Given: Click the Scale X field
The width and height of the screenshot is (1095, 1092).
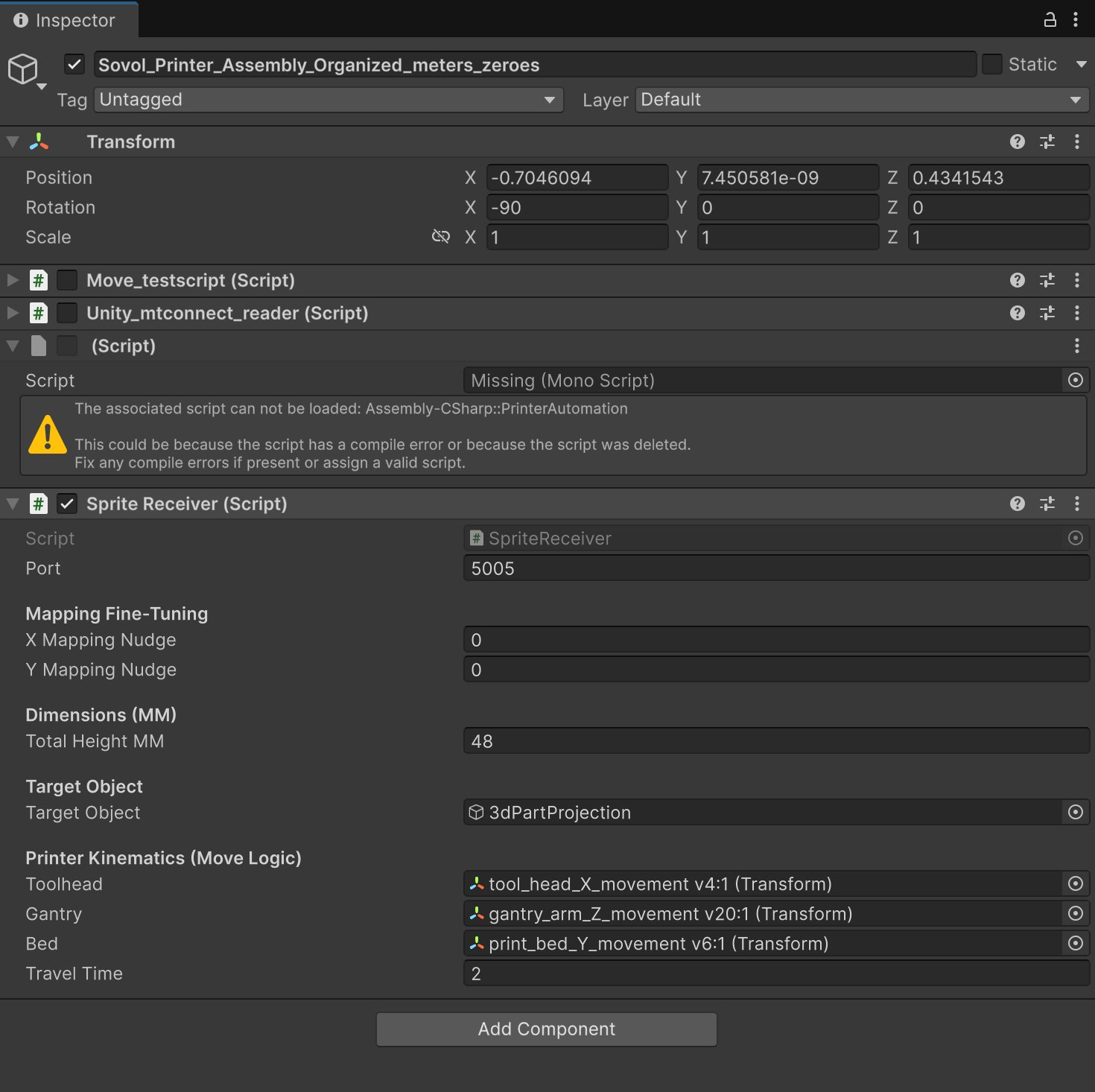Looking at the screenshot, I should (x=577, y=237).
